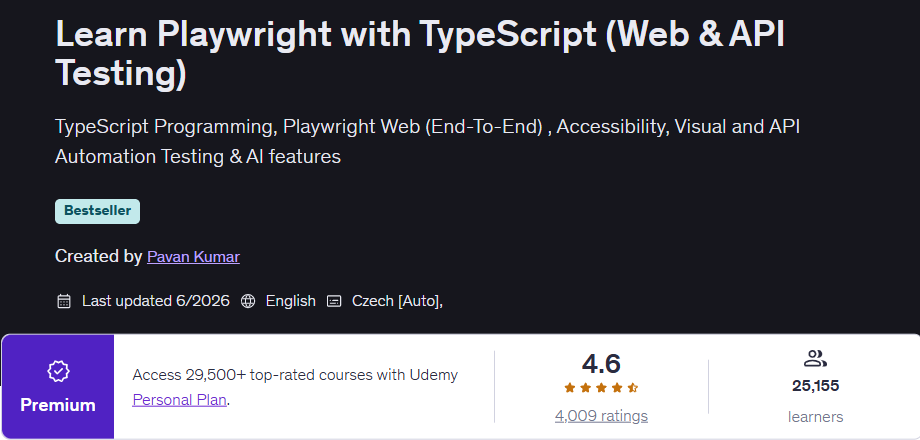Click the calendar icon beside Last updated

coord(63,302)
